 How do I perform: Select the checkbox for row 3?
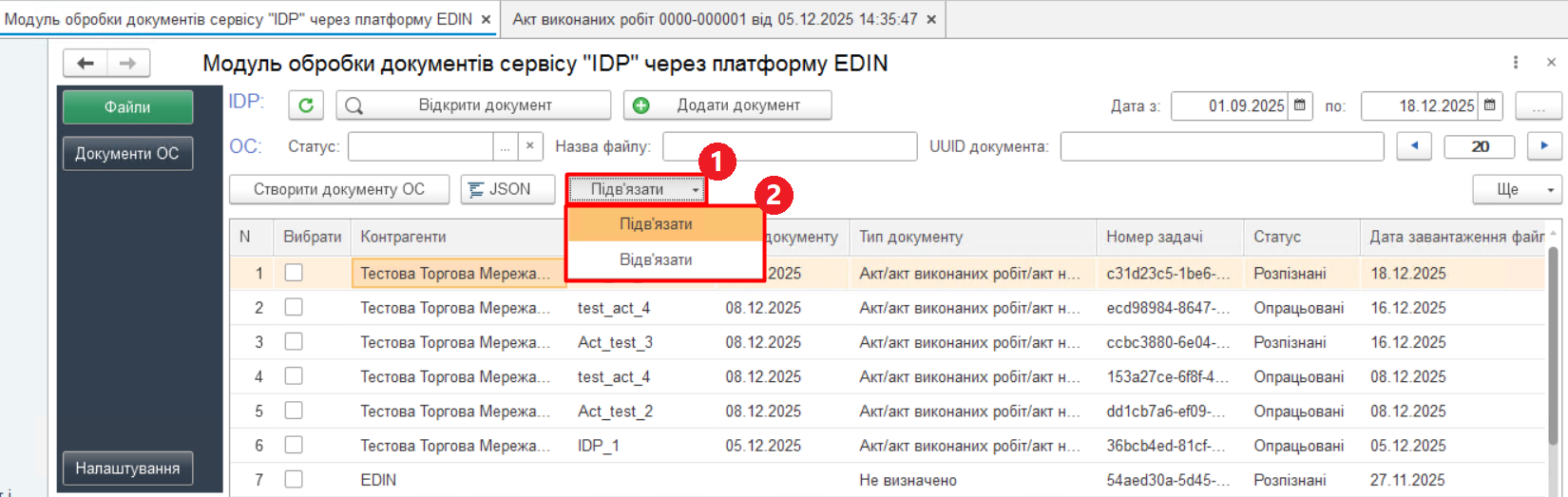click(x=294, y=342)
